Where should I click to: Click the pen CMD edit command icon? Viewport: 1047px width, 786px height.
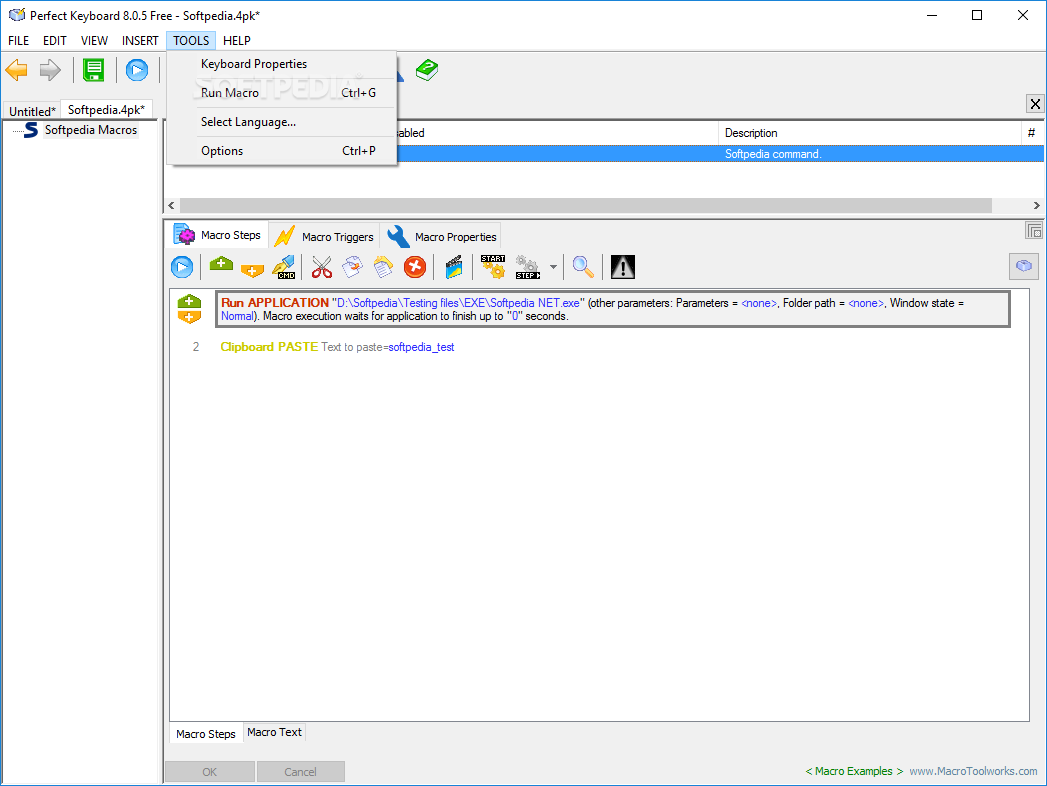click(284, 267)
